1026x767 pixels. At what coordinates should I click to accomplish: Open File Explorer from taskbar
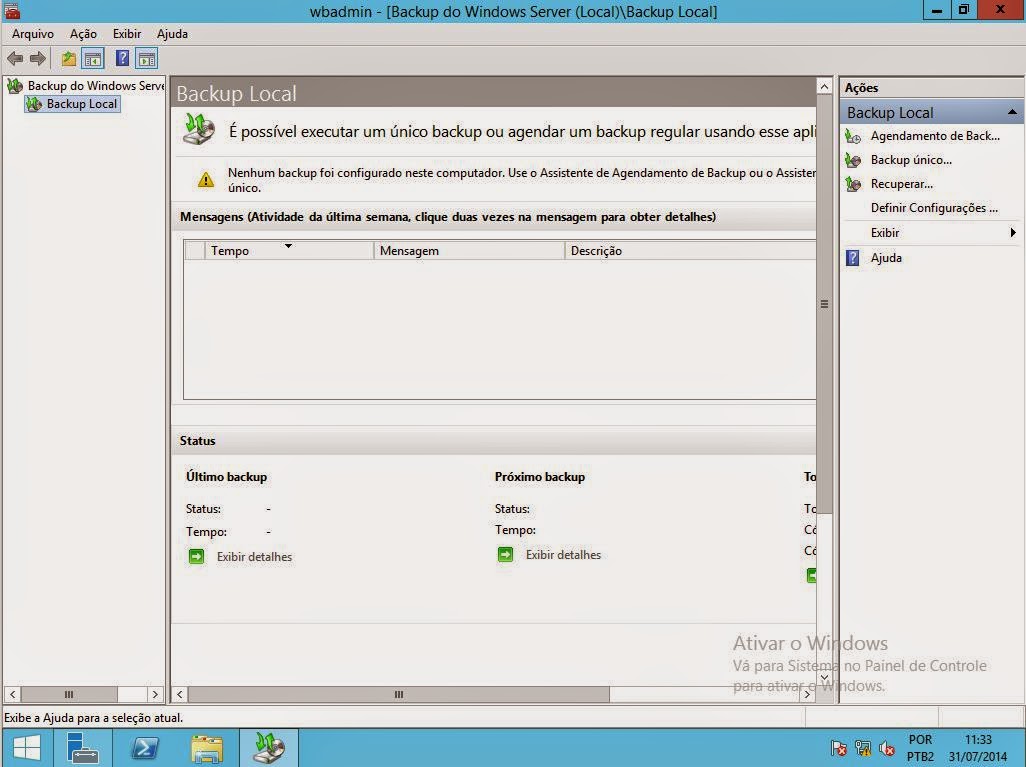pos(207,748)
